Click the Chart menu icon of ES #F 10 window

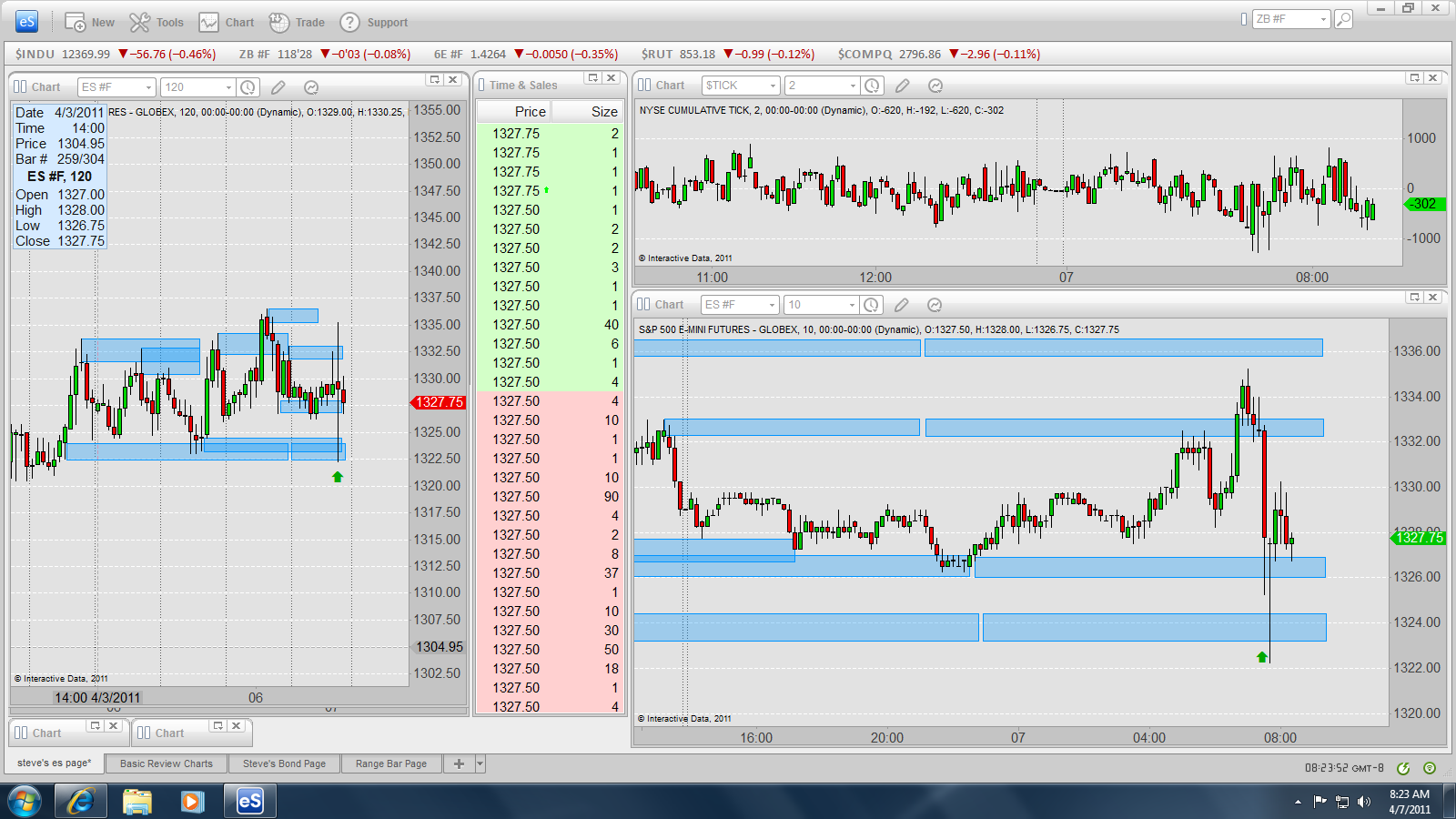click(643, 305)
